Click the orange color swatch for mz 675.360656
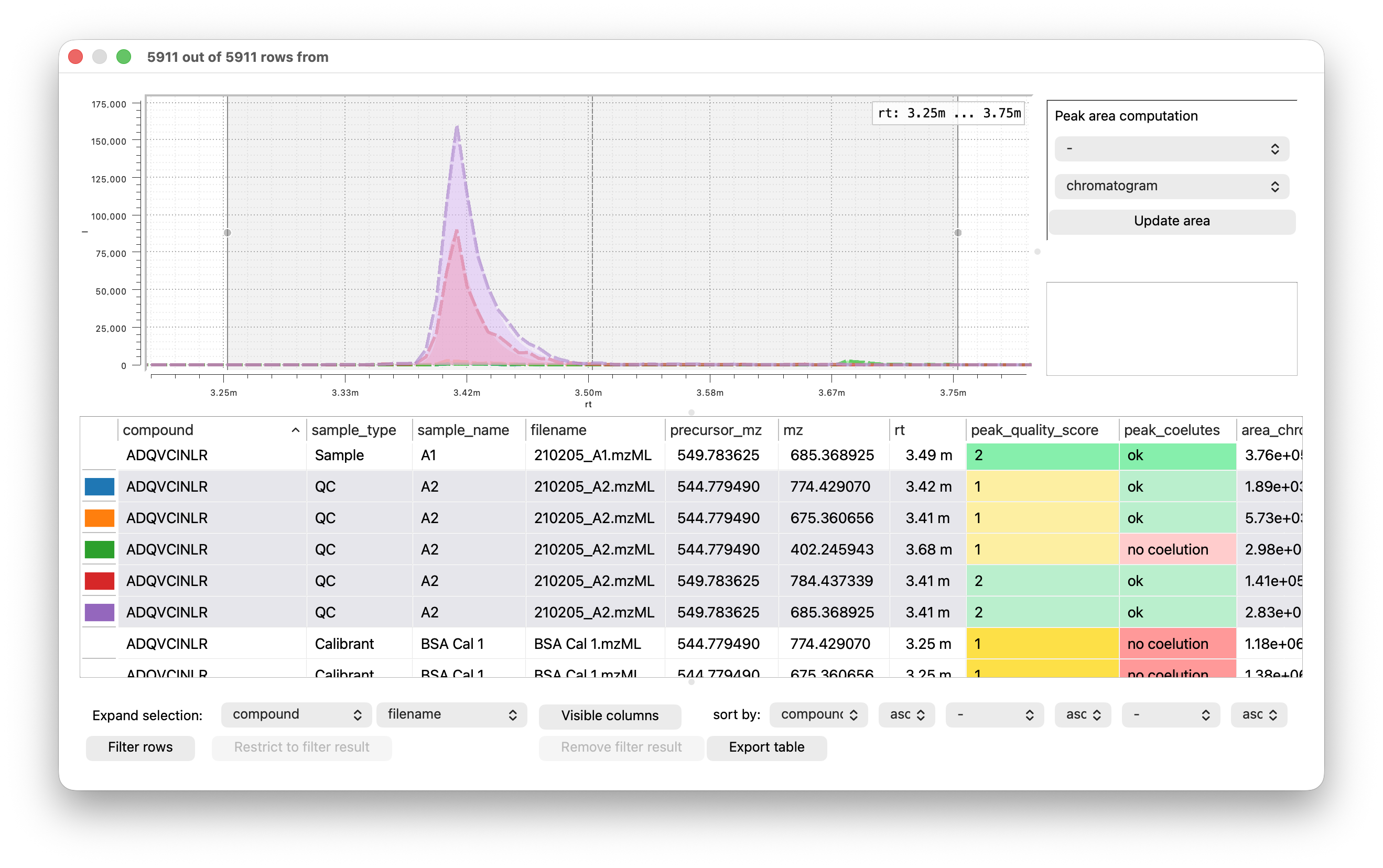 tap(99, 518)
